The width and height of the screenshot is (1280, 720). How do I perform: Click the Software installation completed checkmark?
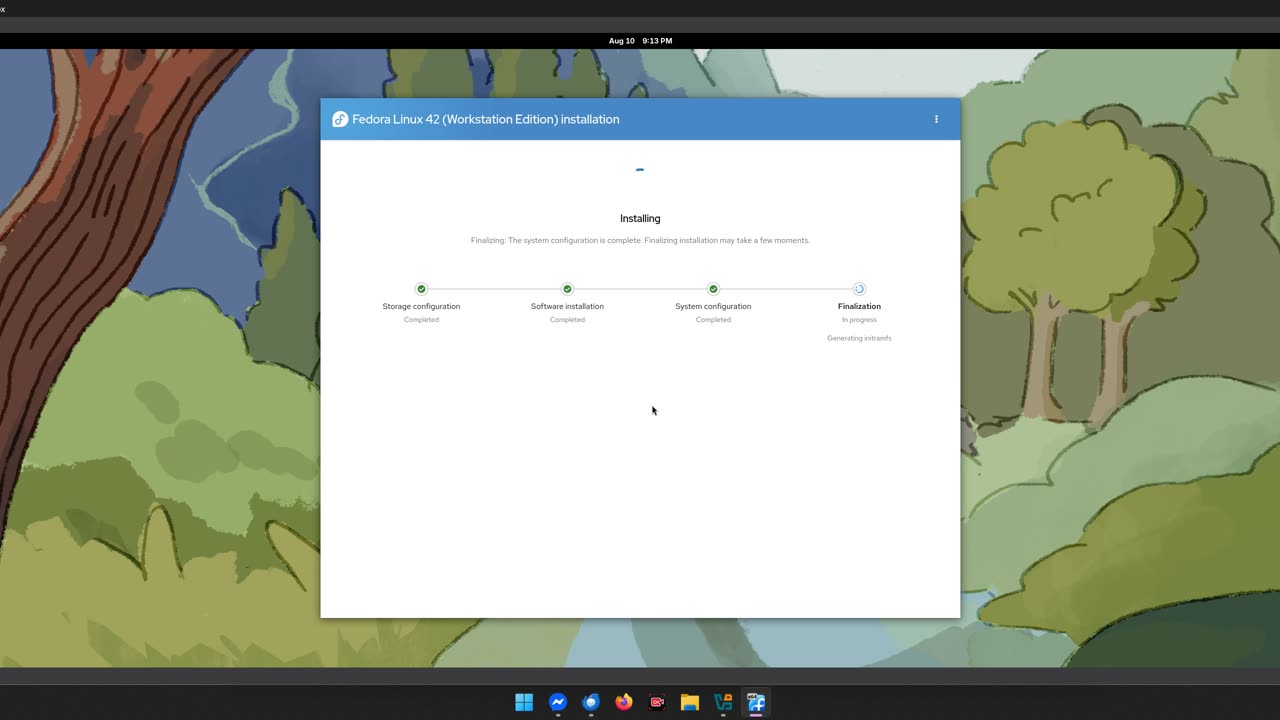pyautogui.click(x=567, y=289)
